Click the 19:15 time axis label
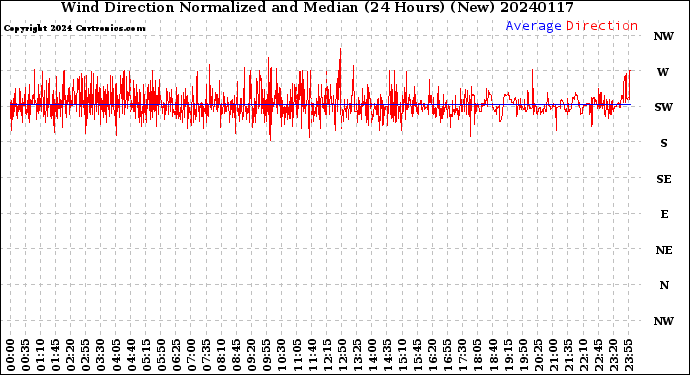Image resolution: width=690 pixels, height=375 pixels. (x=508, y=355)
